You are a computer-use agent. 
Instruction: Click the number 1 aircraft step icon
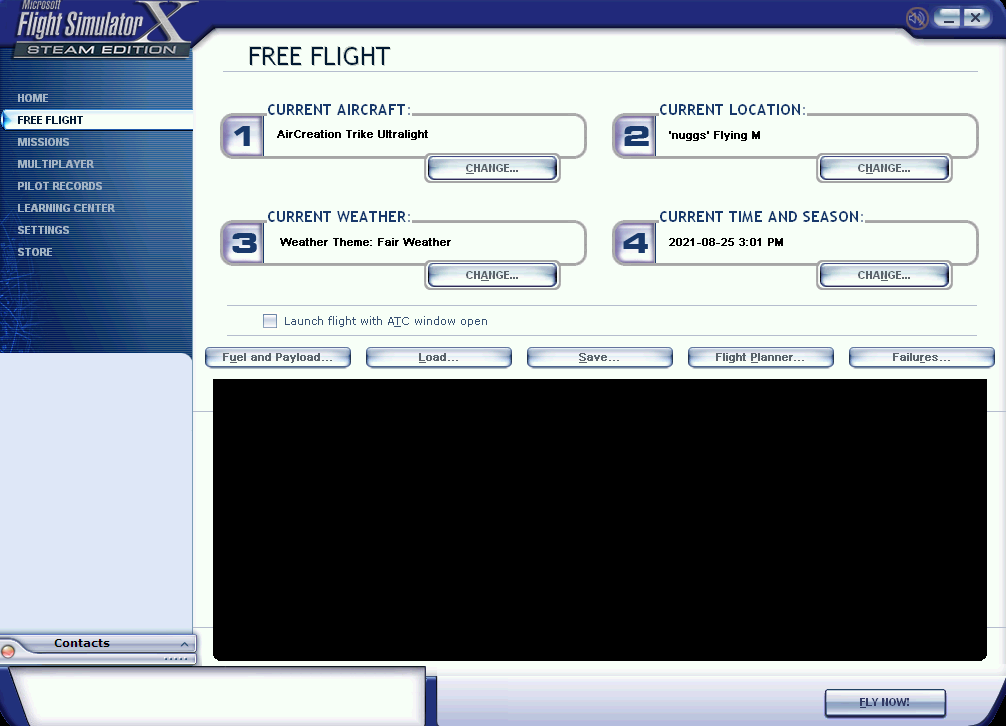point(242,136)
